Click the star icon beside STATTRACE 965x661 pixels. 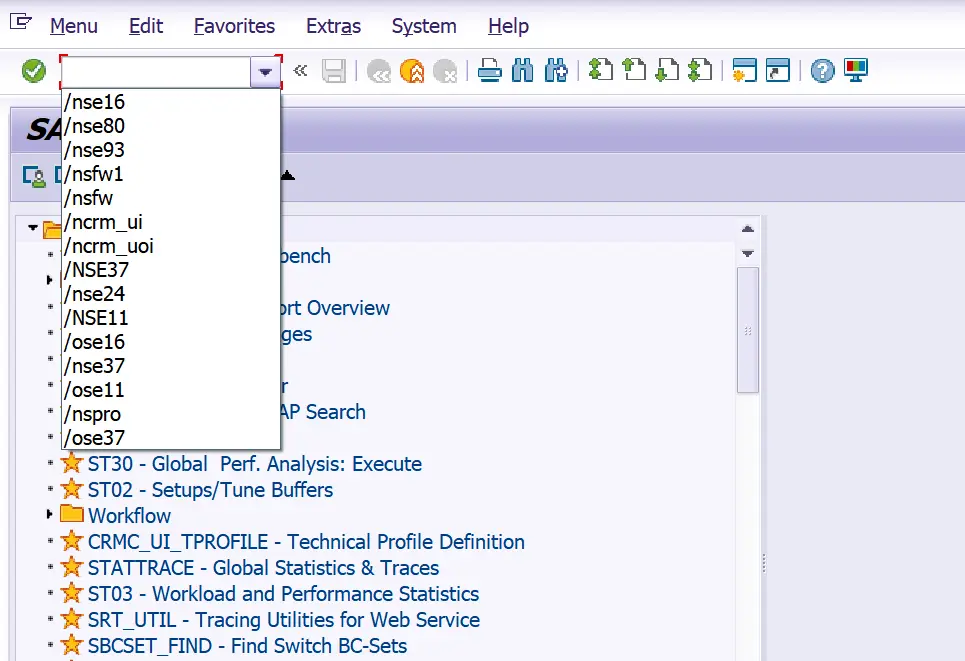point(72,566)
